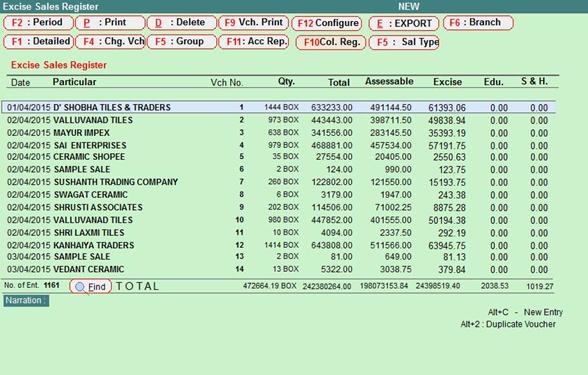This screenshot has height=375, width=588.
Task: Select VALLUVANAD TILES voucher 2 row
Action: click(279, 120)
